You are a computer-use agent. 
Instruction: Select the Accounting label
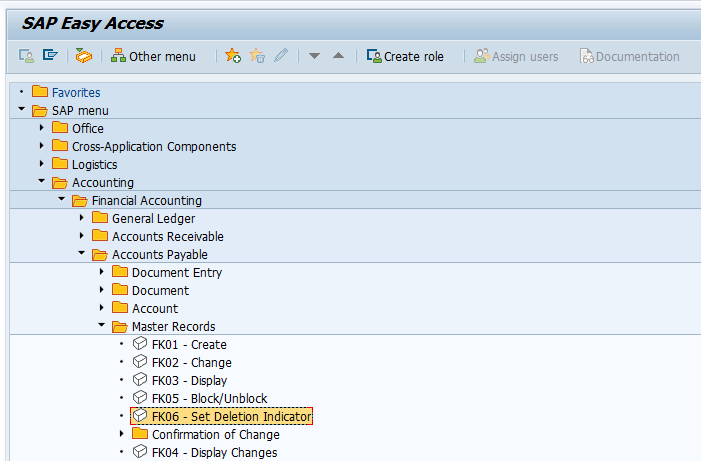pos(103,183)
